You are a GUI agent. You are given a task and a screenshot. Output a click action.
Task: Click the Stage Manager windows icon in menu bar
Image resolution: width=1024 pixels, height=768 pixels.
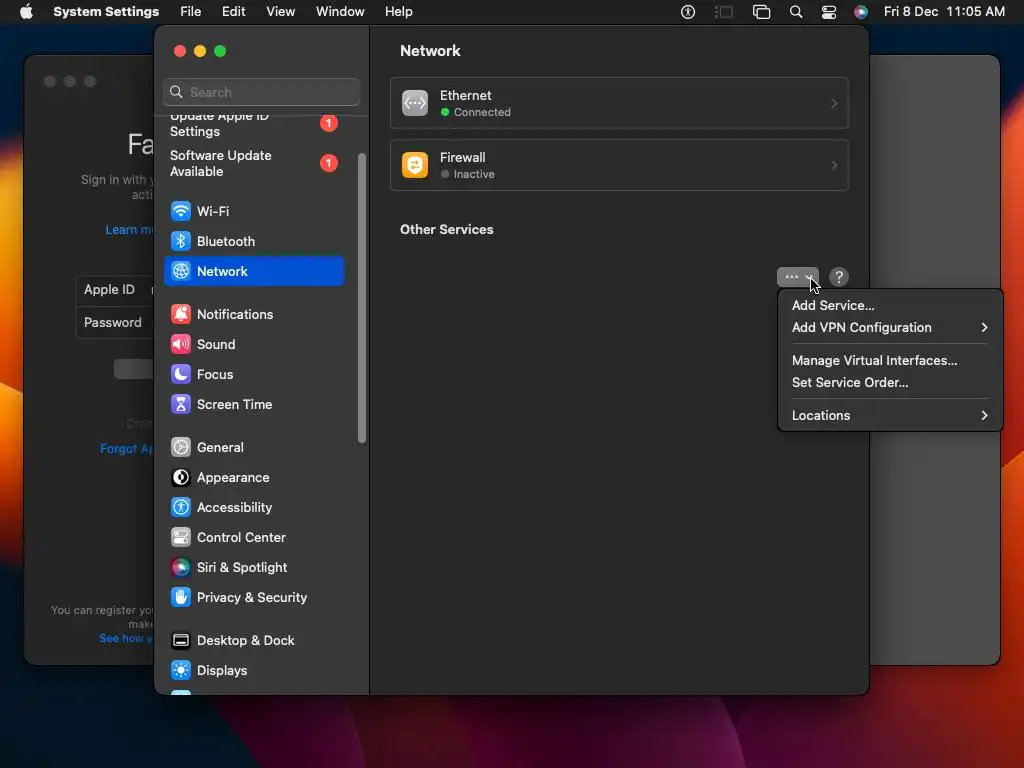pyautogui.click(x=761, y=12)
